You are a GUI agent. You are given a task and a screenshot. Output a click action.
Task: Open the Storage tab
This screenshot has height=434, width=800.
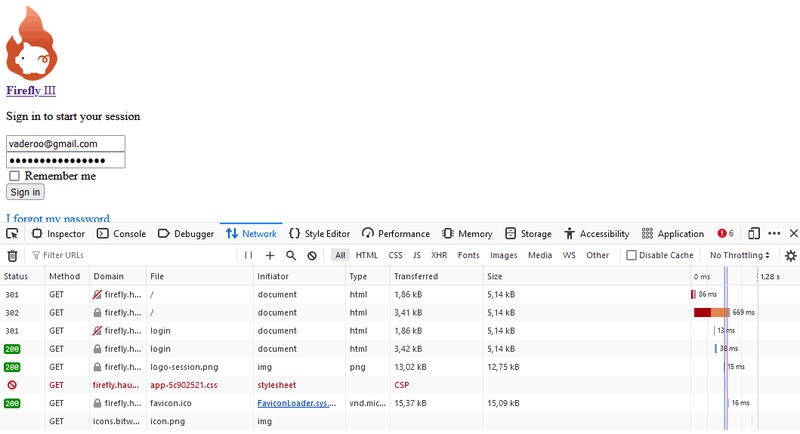(528, 234)
